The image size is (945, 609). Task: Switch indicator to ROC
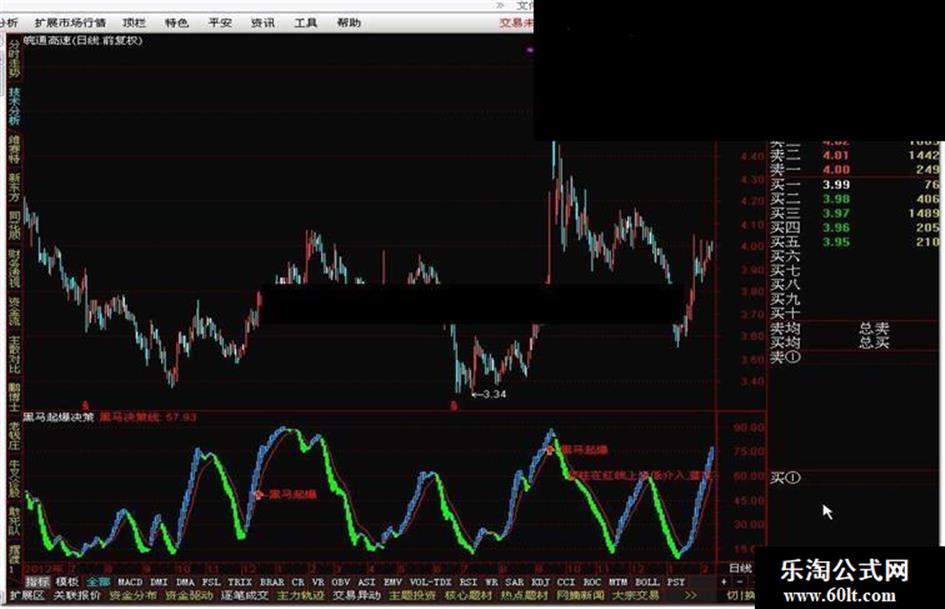pos(592,582)
